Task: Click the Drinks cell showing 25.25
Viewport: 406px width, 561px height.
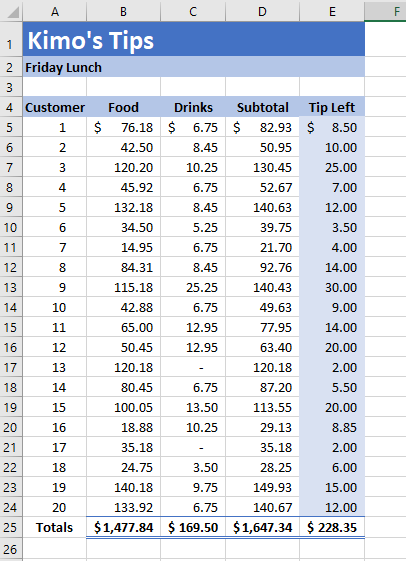Action: pyautogui.click(x=193, y=287)
